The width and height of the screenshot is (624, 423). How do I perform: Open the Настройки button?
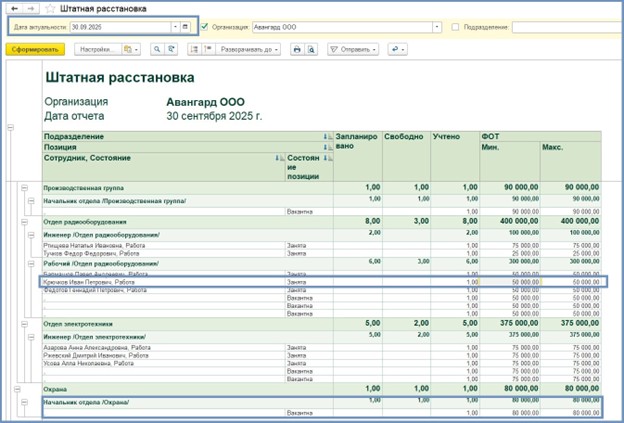pyautogui.click(x=96, y=48)
